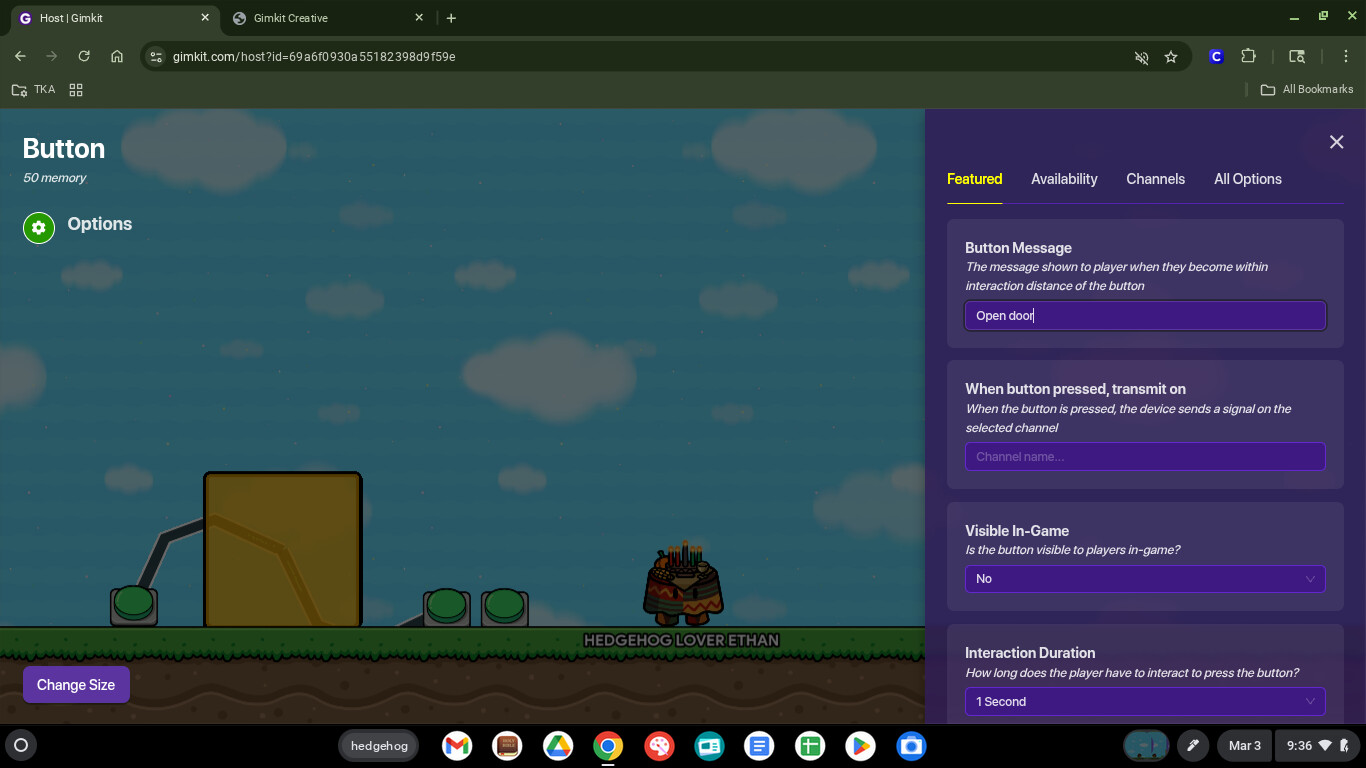Open the Camera app in the shelf
This screenshot has width=1366, height=768.
910,746
